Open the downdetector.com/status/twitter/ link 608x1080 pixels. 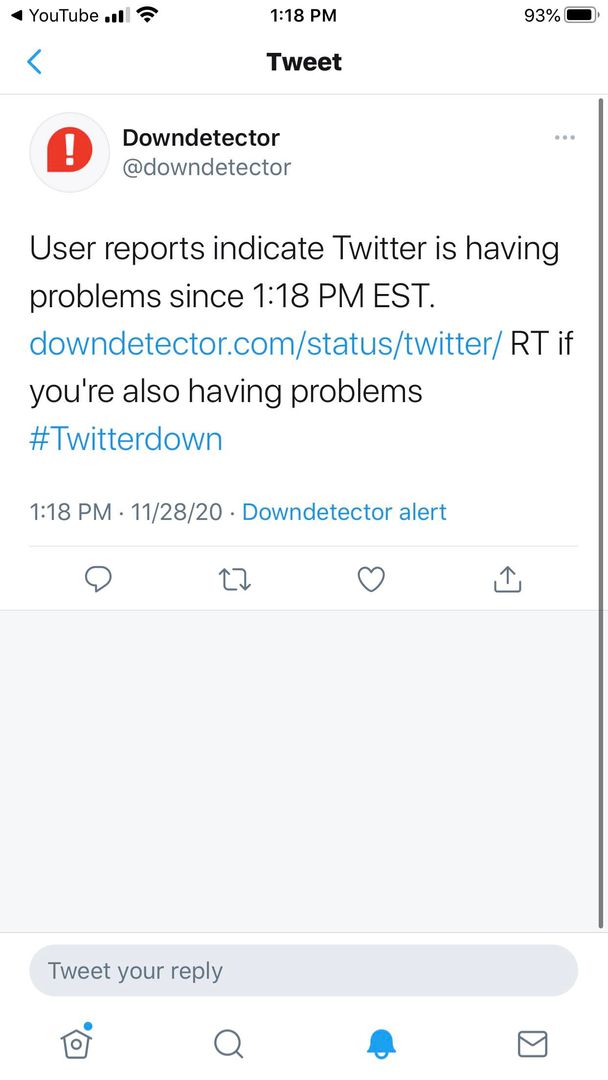(x=265, y=343)
